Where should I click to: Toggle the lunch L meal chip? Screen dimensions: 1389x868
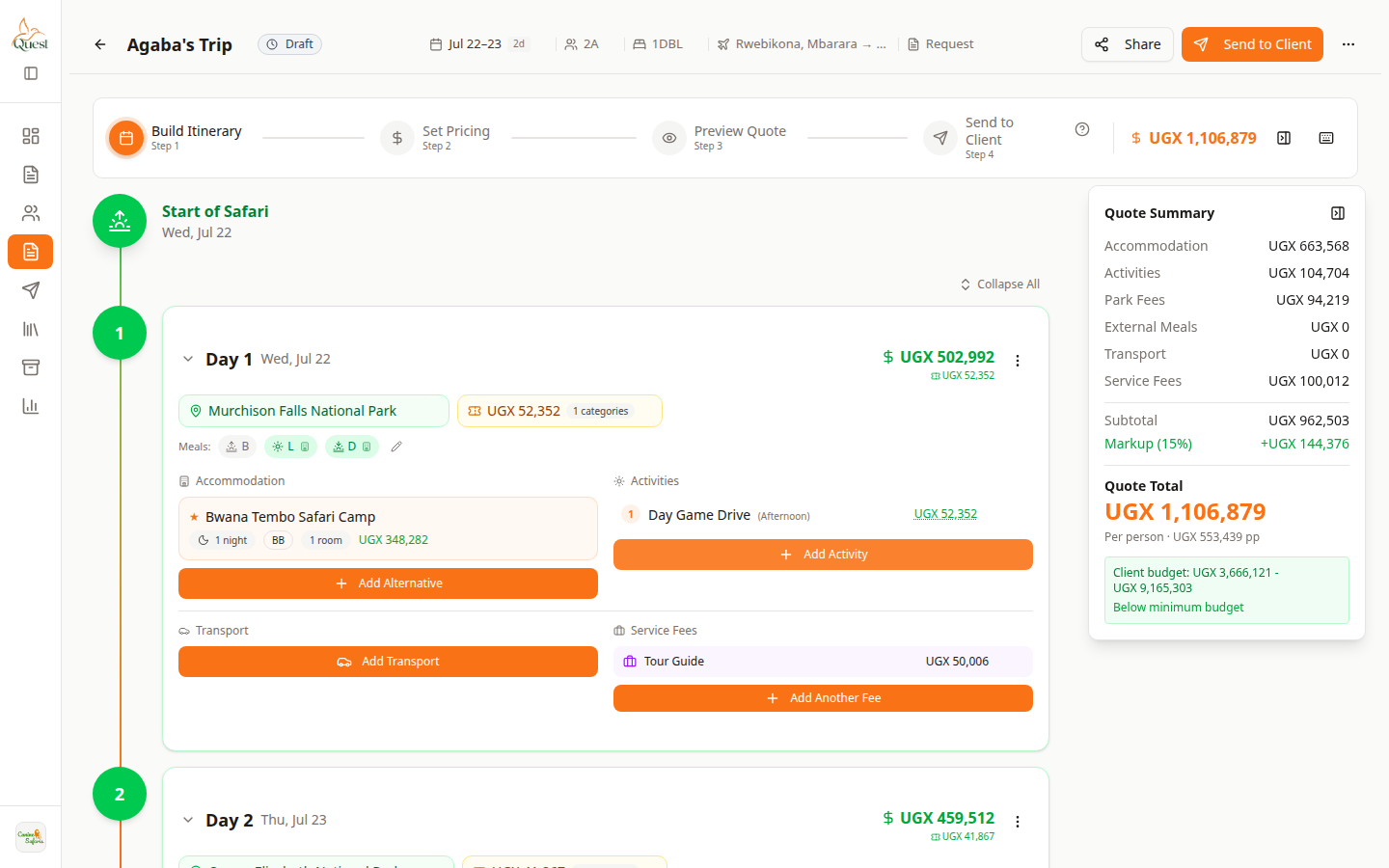point(290,447)
